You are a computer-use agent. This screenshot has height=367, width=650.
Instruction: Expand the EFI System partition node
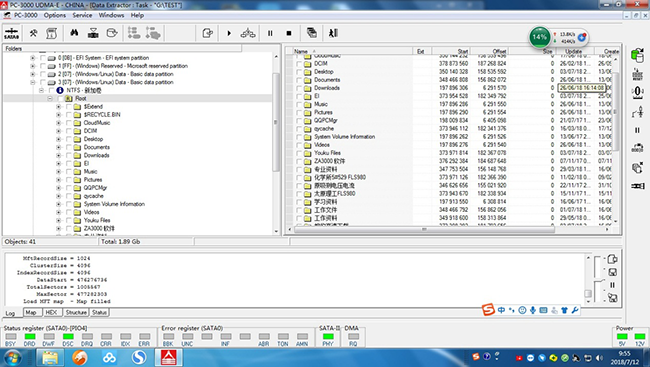(x=32, y=58)
